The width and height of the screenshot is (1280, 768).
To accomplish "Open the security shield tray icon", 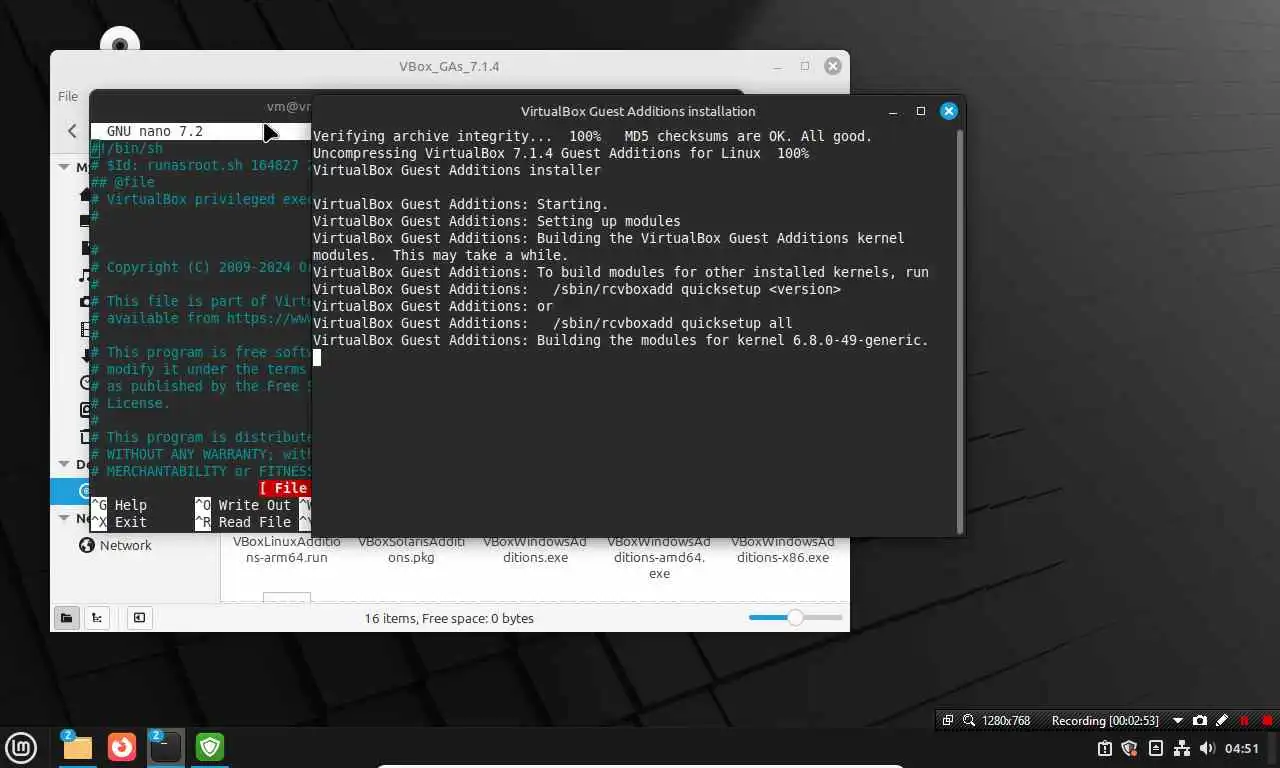I will pyautogui.click(x=1130, y=748).
